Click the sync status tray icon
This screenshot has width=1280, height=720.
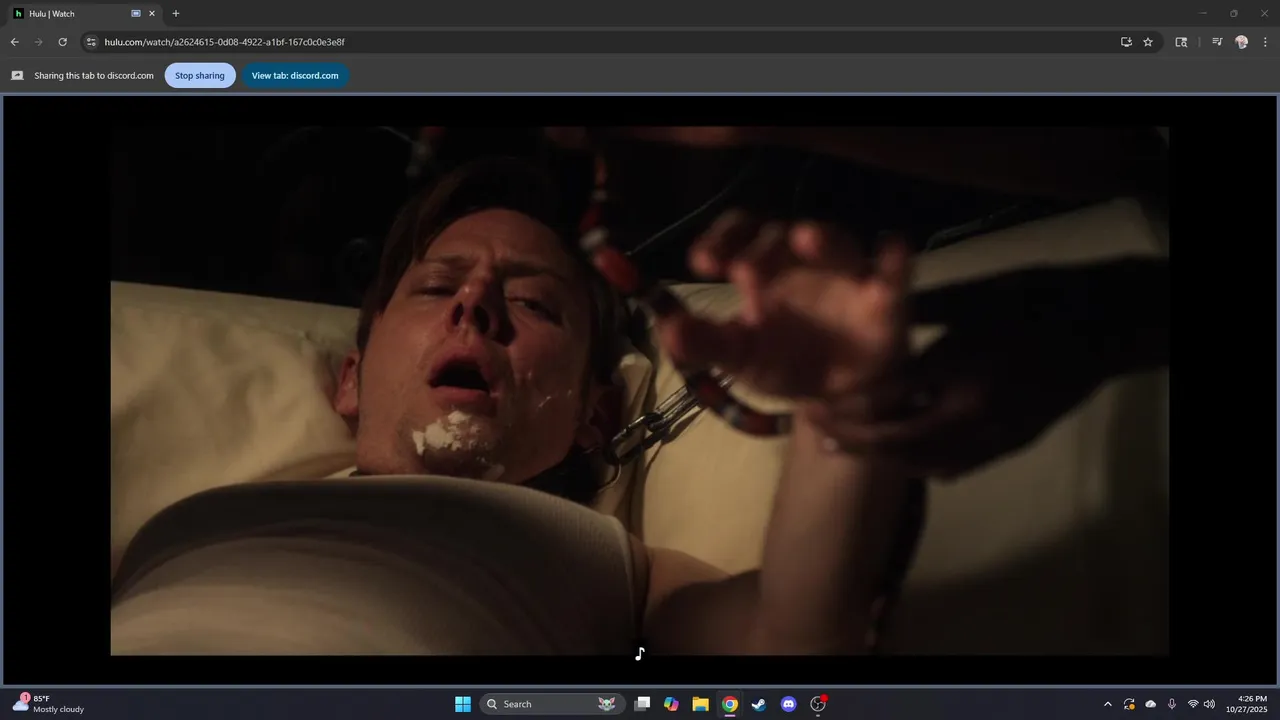click(1129, 704)
